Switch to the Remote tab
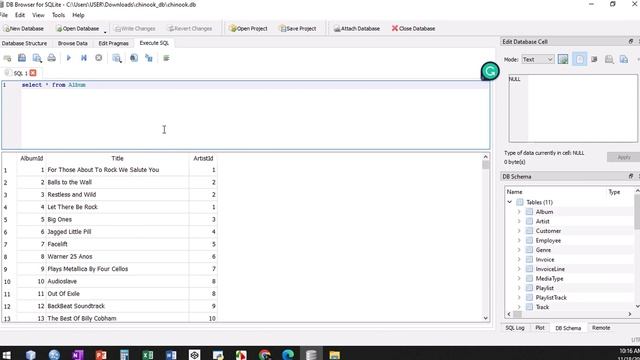This screenshot has height=360, width=640. tap(601, 328)
